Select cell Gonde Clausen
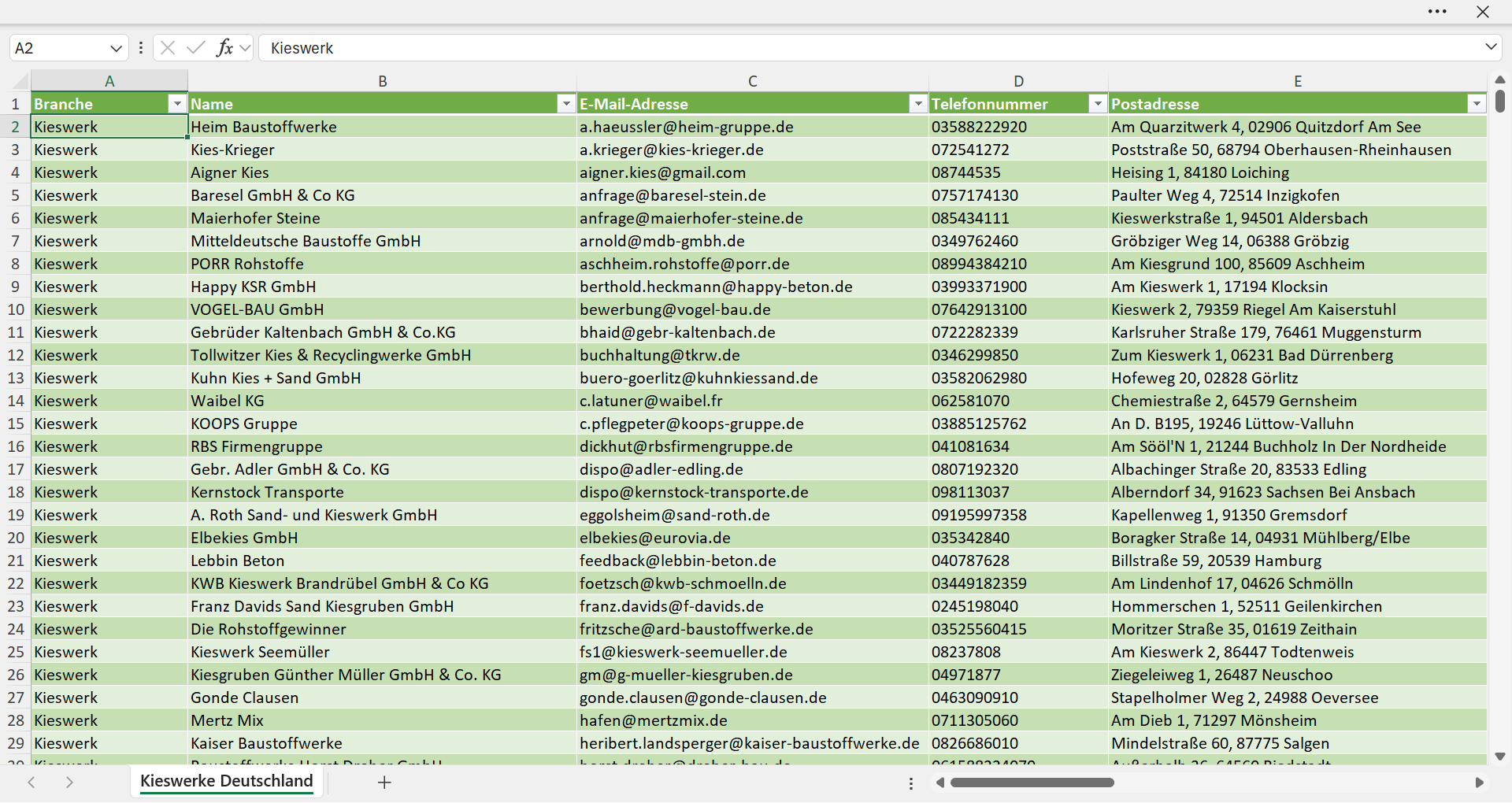The width and height of the screenshot is (1512, 803). pyautogui.click(x=383, y=698)
